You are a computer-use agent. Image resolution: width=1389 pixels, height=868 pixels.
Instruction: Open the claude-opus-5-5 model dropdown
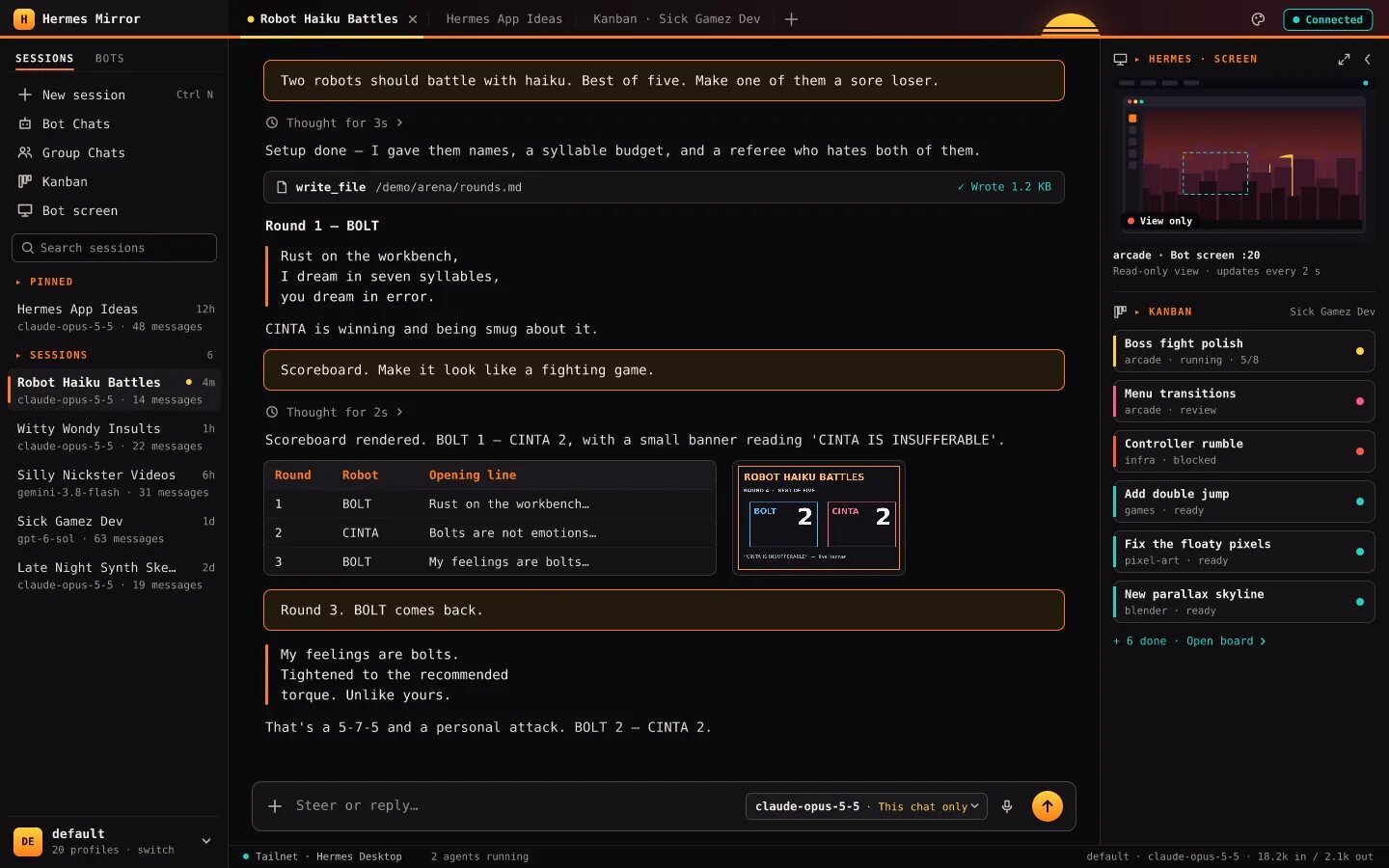click(x=866, y=806)
